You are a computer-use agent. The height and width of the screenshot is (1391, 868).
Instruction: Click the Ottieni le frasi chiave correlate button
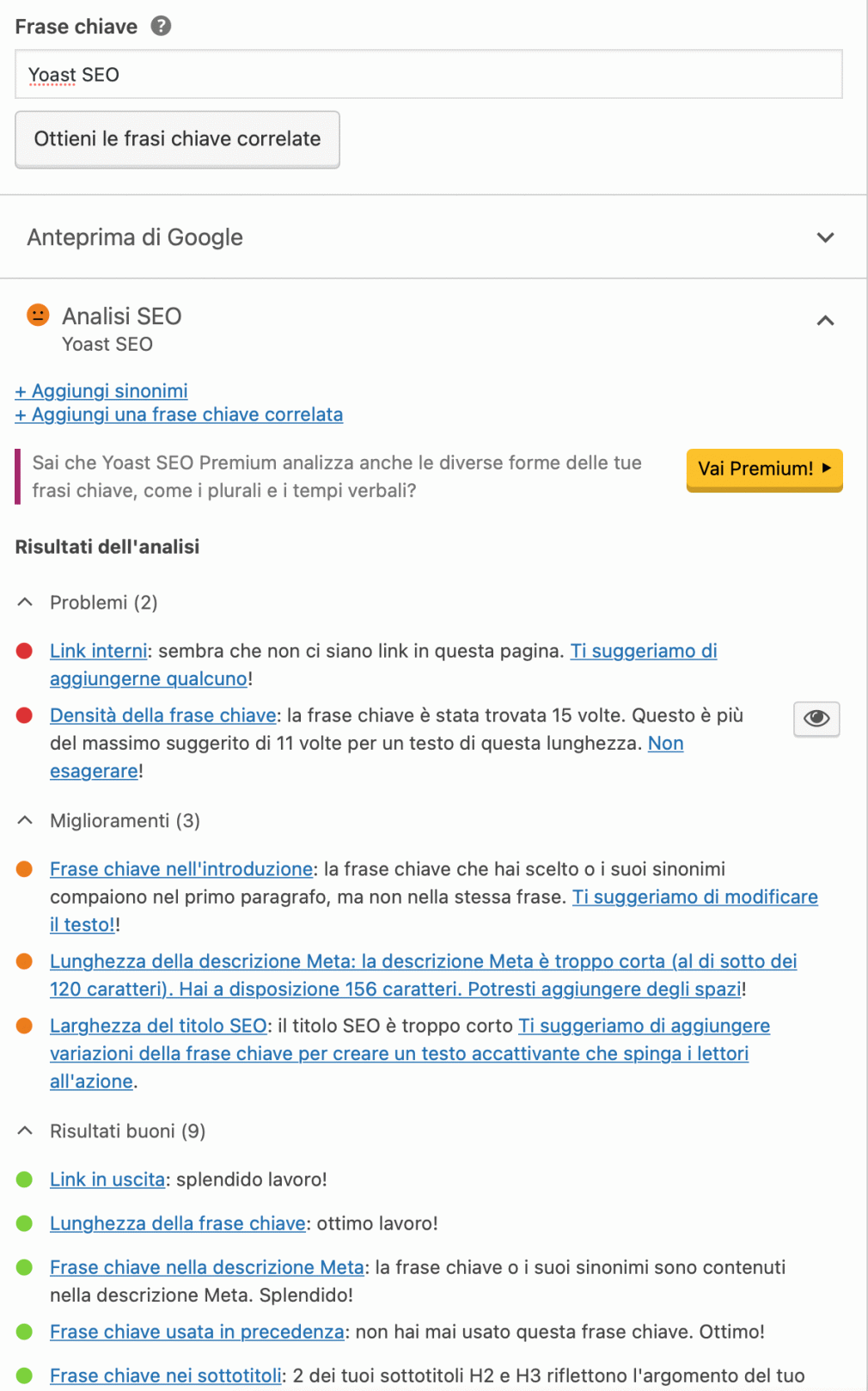177,139
